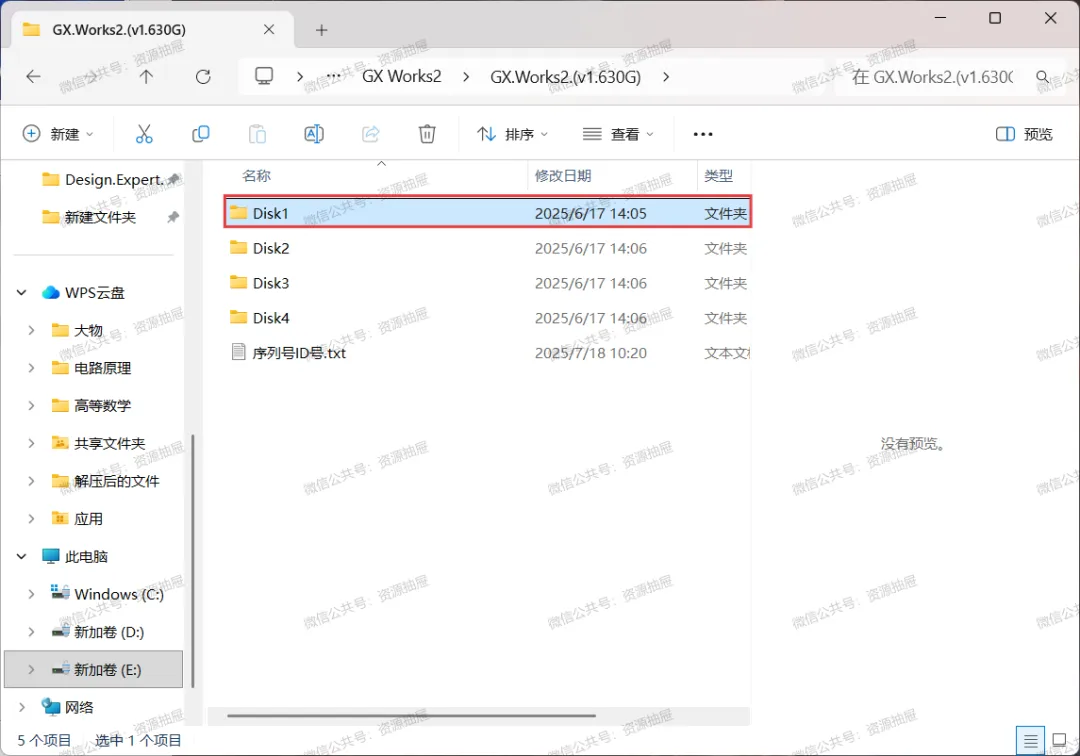Select the Disk1 folder row
Viewport: 1080px width, 756px height.
tap(488, 213)
